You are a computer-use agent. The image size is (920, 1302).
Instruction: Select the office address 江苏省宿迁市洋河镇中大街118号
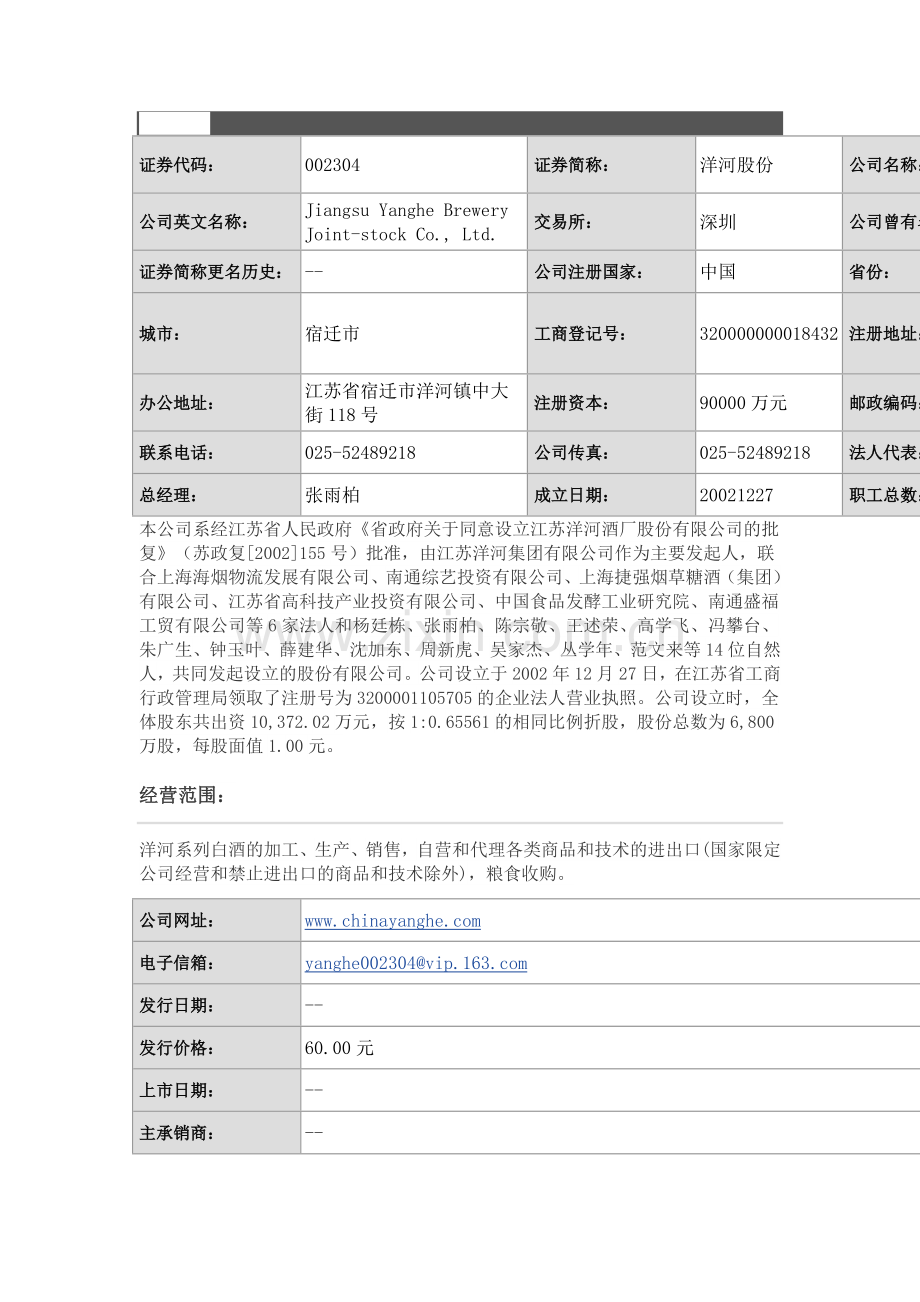[x=406, y=403]
